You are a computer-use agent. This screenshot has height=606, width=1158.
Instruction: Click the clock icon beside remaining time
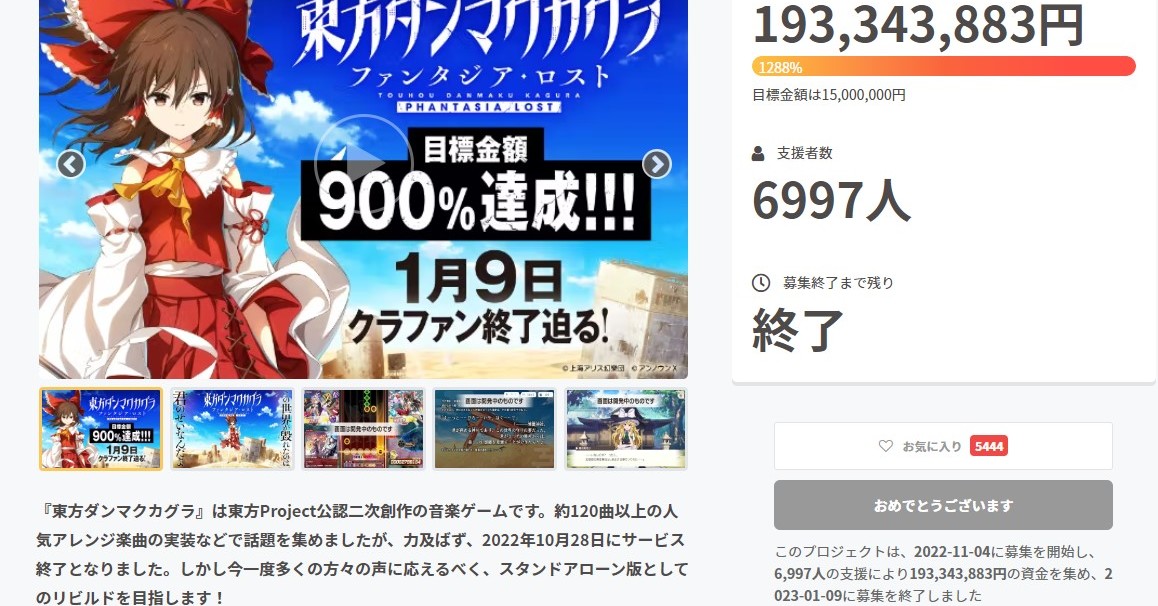tap(761, 283)
